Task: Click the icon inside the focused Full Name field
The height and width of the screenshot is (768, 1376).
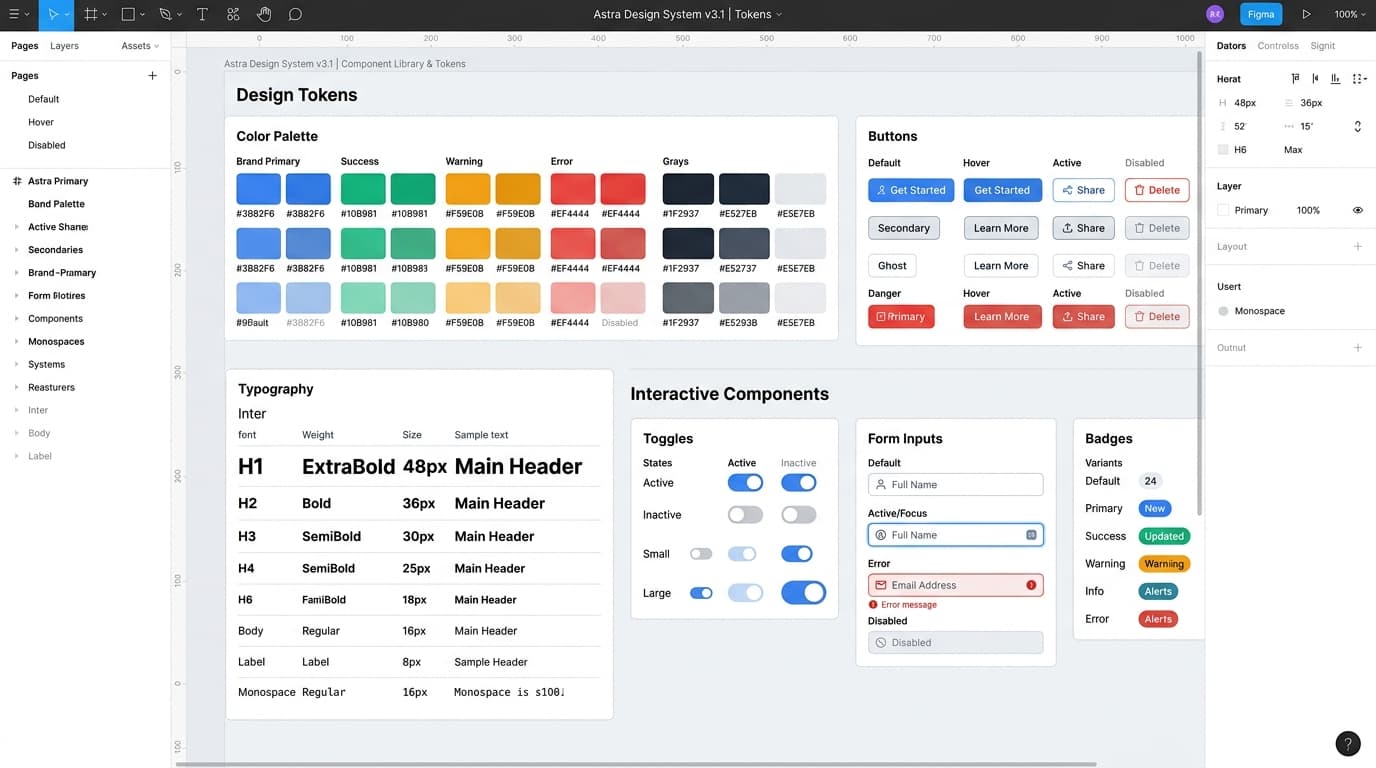Action: coord(1031,535)
